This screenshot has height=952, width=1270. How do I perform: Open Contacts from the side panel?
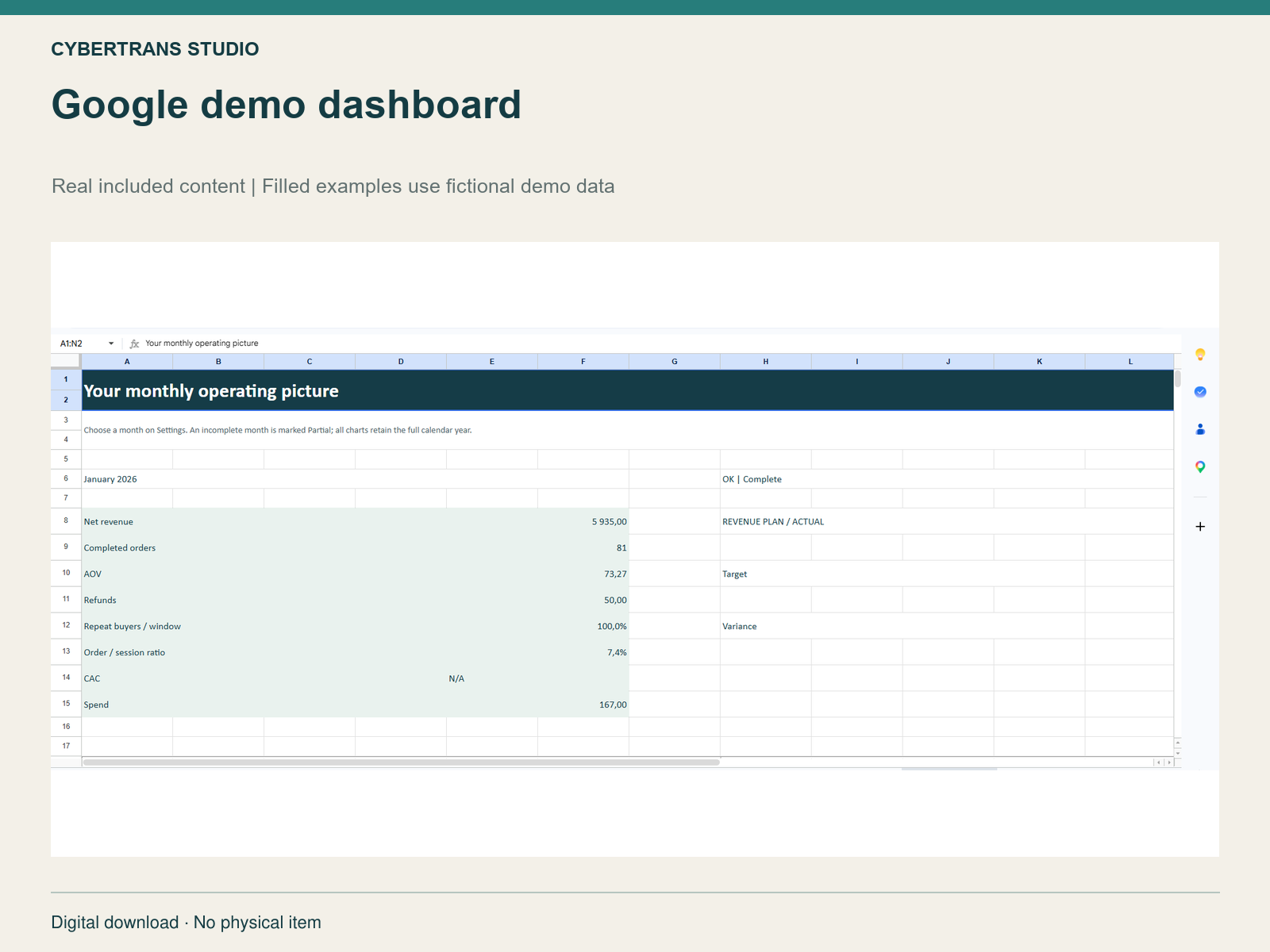point(1200,429)
